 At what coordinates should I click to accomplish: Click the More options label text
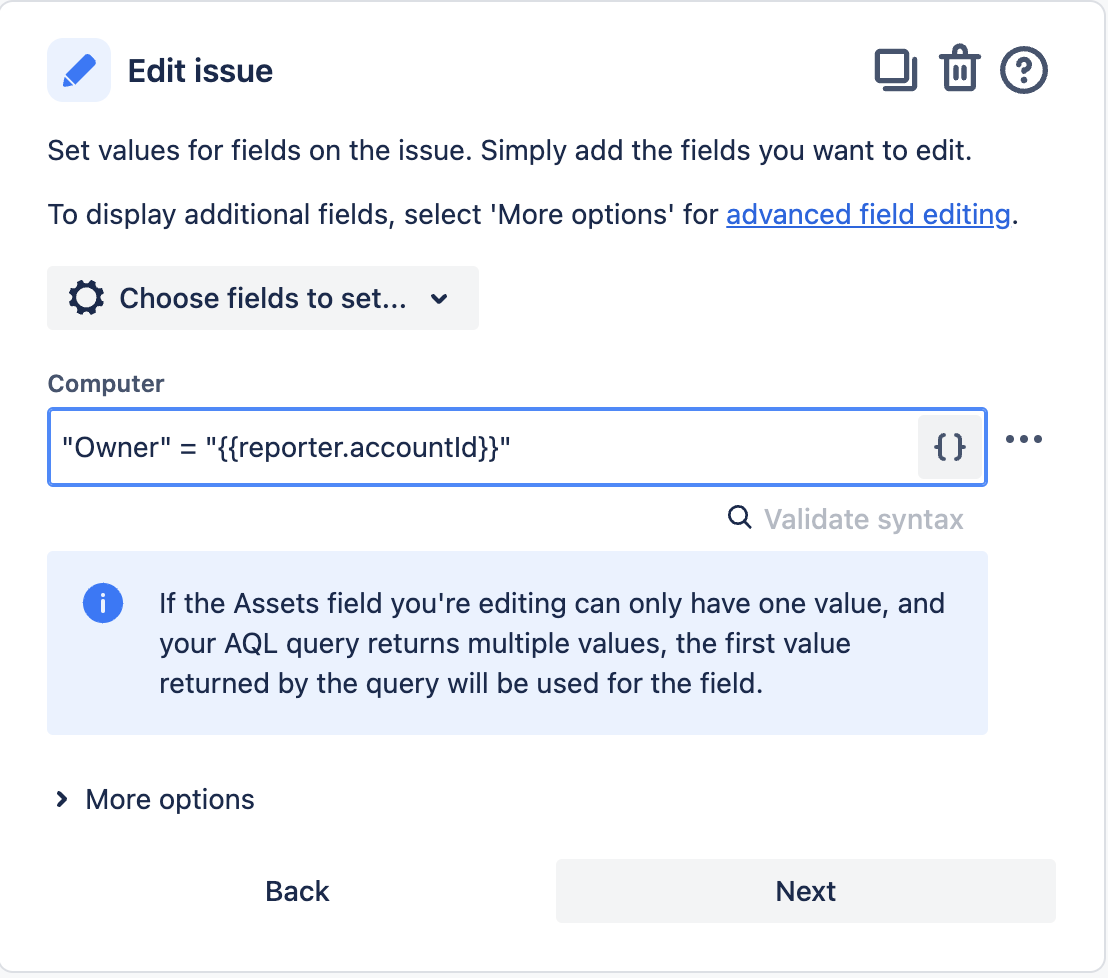coord(170,799)
